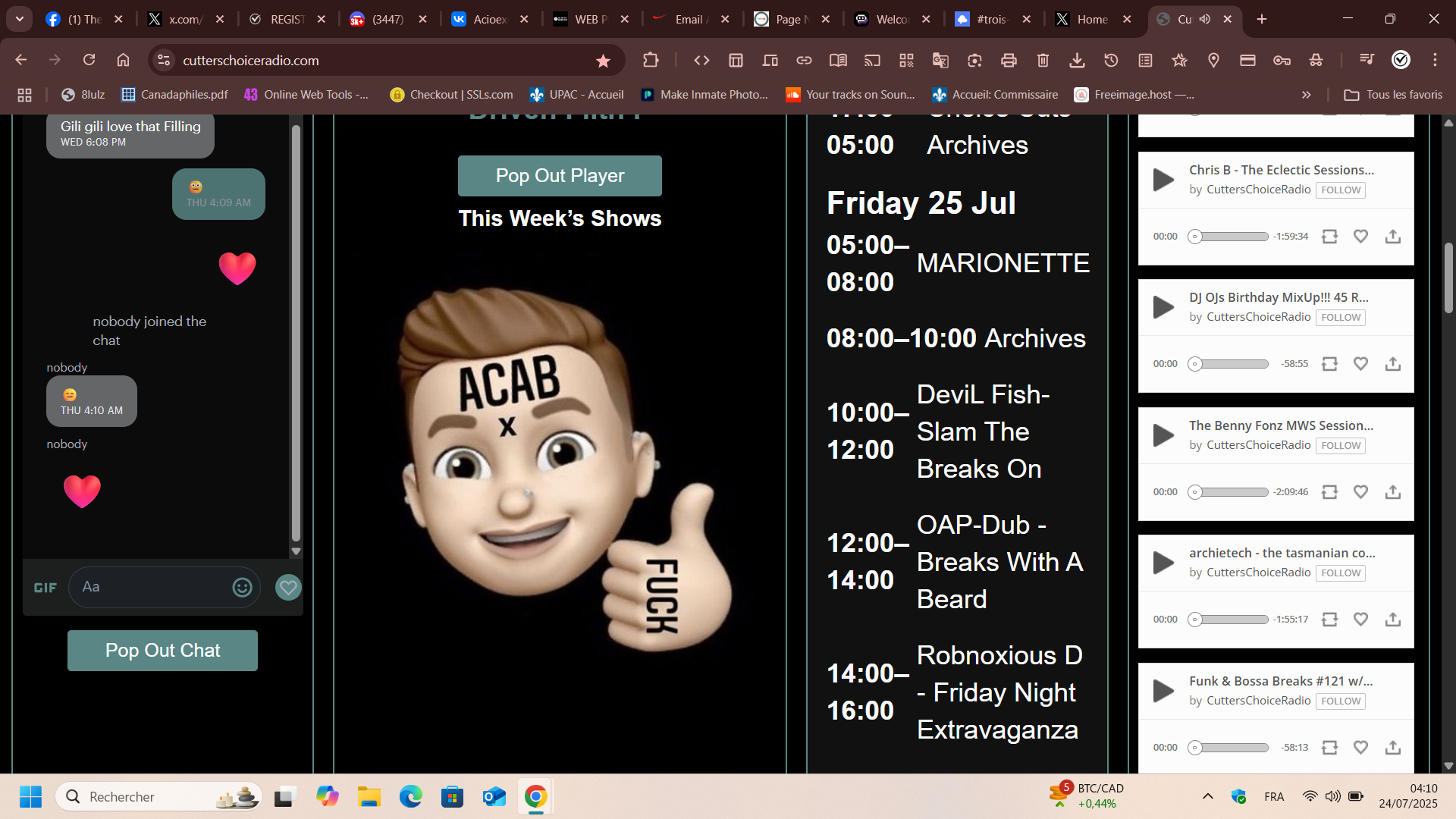This screenshot has width=1456, height=819.
Task: Show more bookmarks with the chevron
Action: pyautogui.click(x=1306, y=95)
